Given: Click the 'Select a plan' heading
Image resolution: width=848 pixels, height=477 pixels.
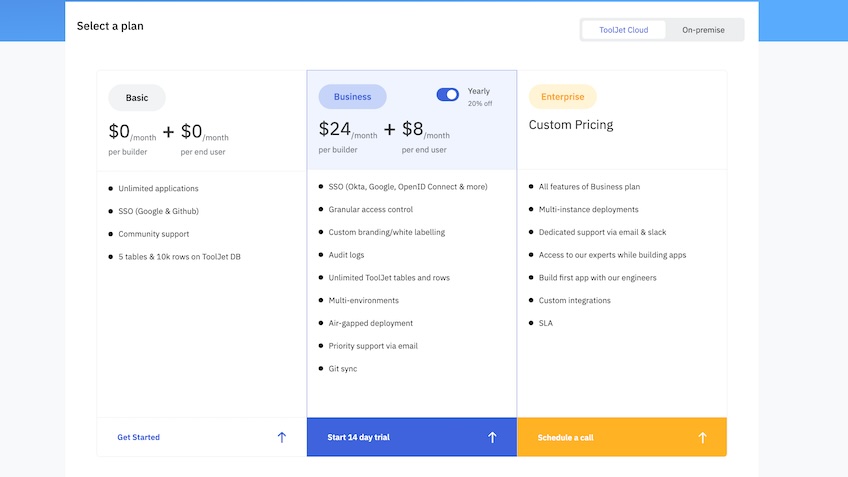Looking at the screenshot, I should pos(110,26).
